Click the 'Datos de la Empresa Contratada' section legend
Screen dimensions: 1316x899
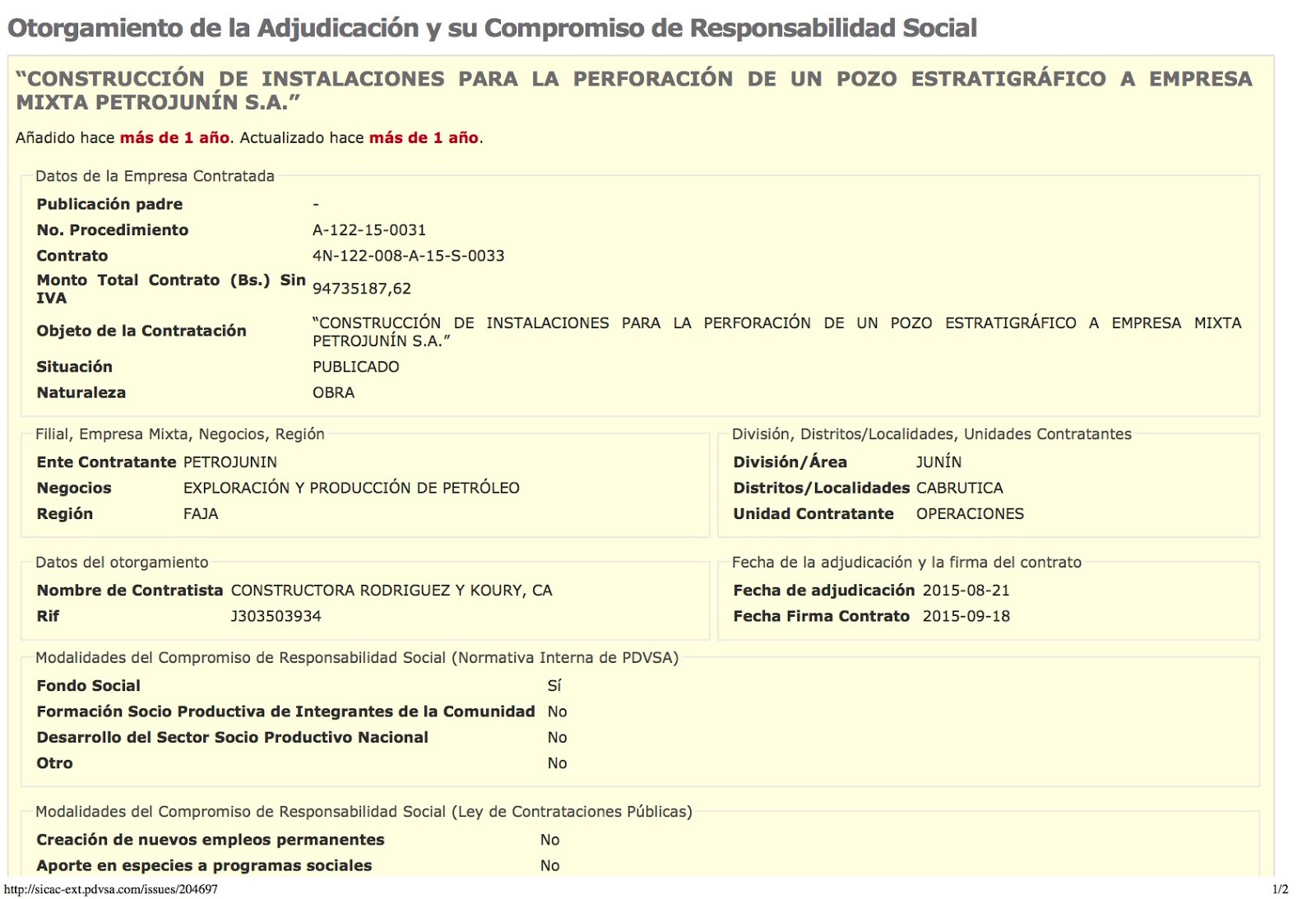pyautogui.click(x=155, y=176)
